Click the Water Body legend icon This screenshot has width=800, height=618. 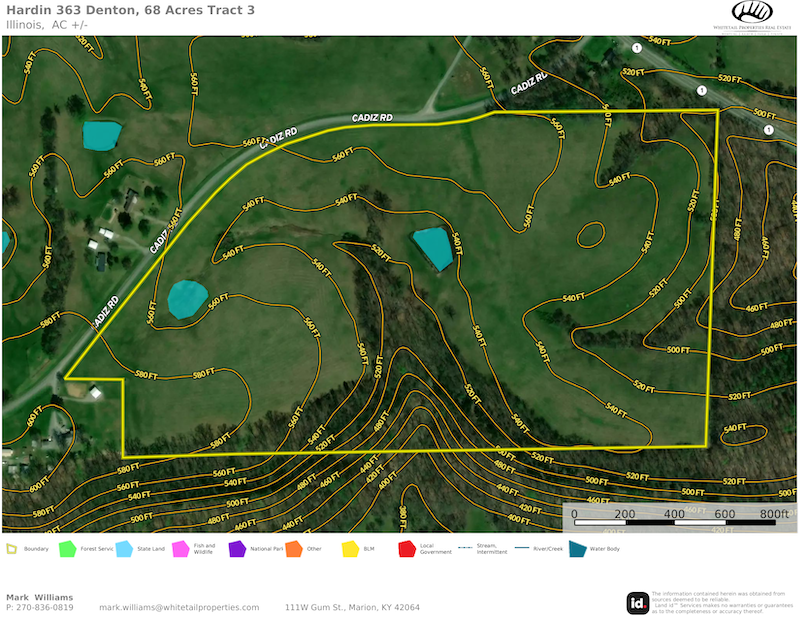tap(577, 548)
